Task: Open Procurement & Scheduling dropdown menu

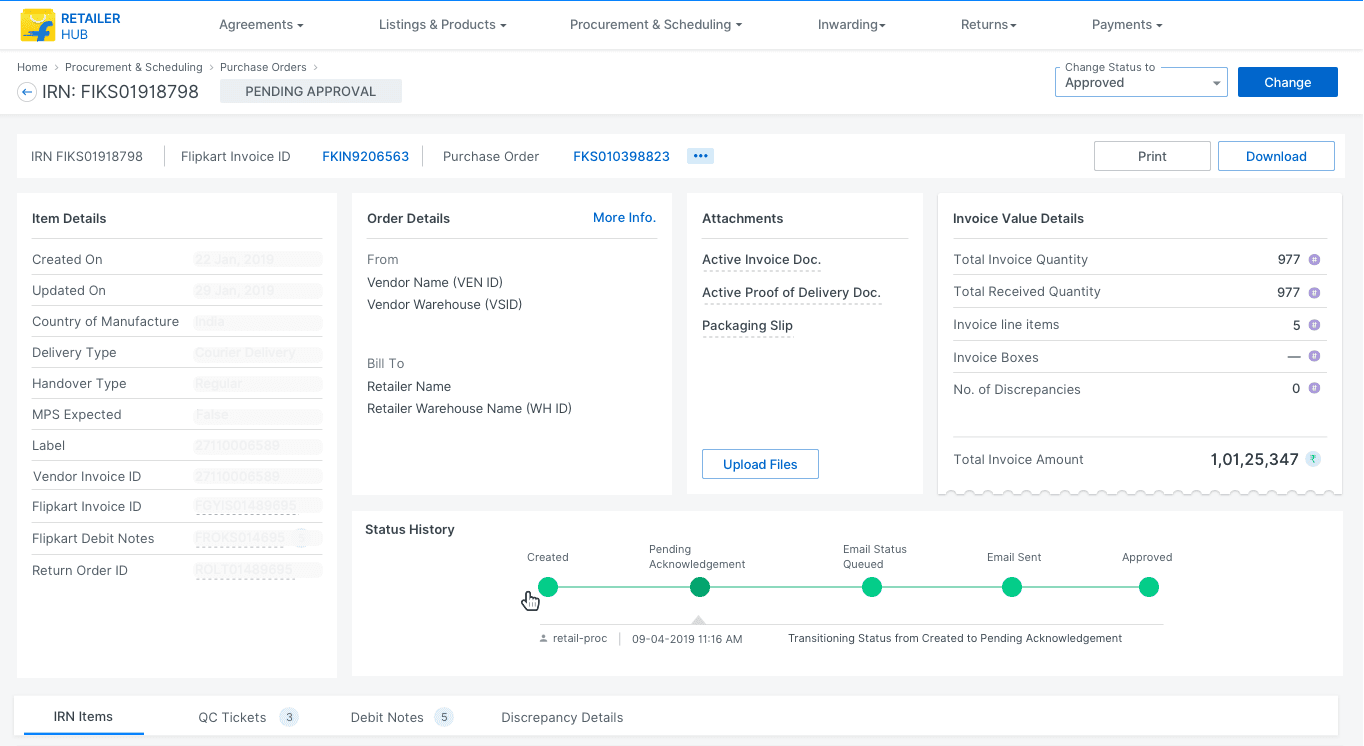Action: pyautogui.click(x=656, y=25)
